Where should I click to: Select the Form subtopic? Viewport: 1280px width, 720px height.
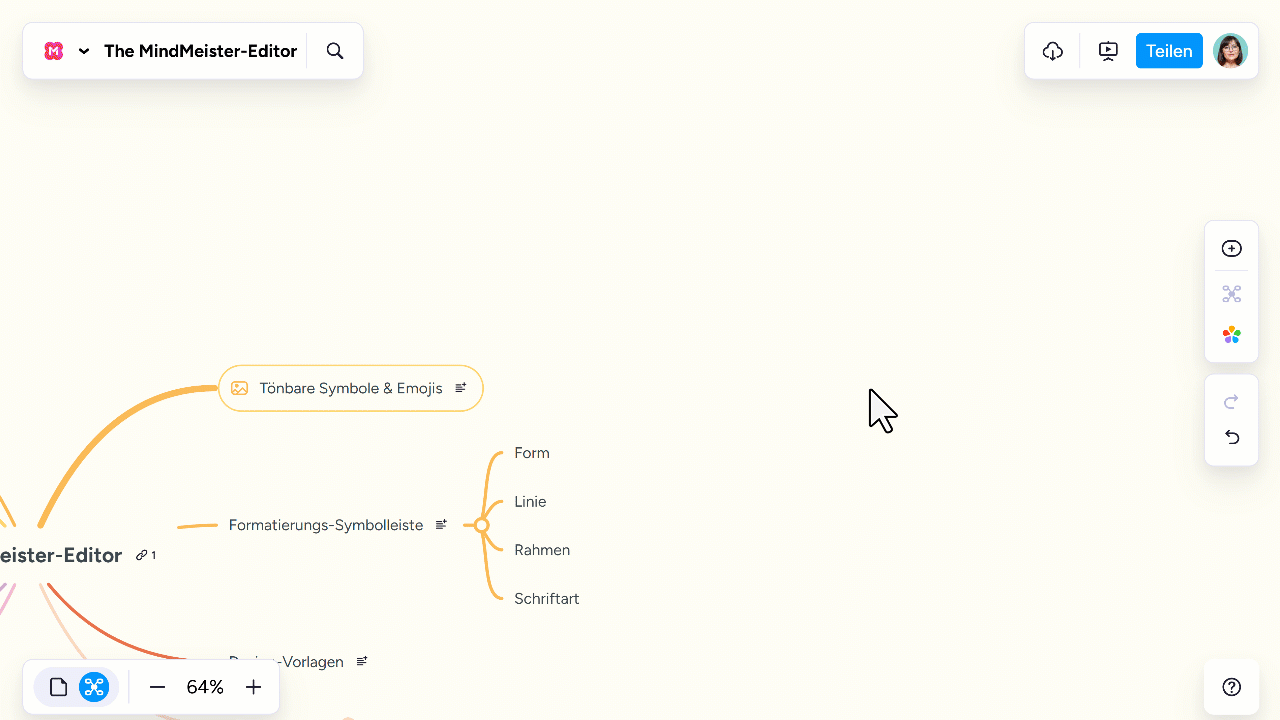coord(532,453)
